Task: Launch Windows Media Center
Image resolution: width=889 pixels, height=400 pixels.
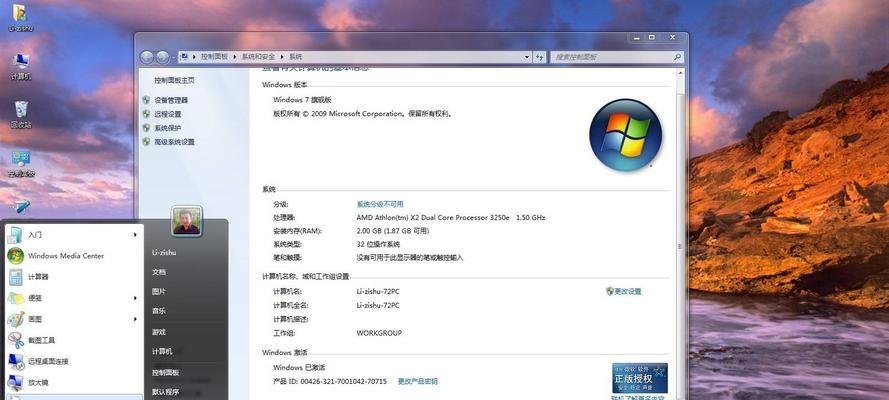Action: (x=74, y=256)
